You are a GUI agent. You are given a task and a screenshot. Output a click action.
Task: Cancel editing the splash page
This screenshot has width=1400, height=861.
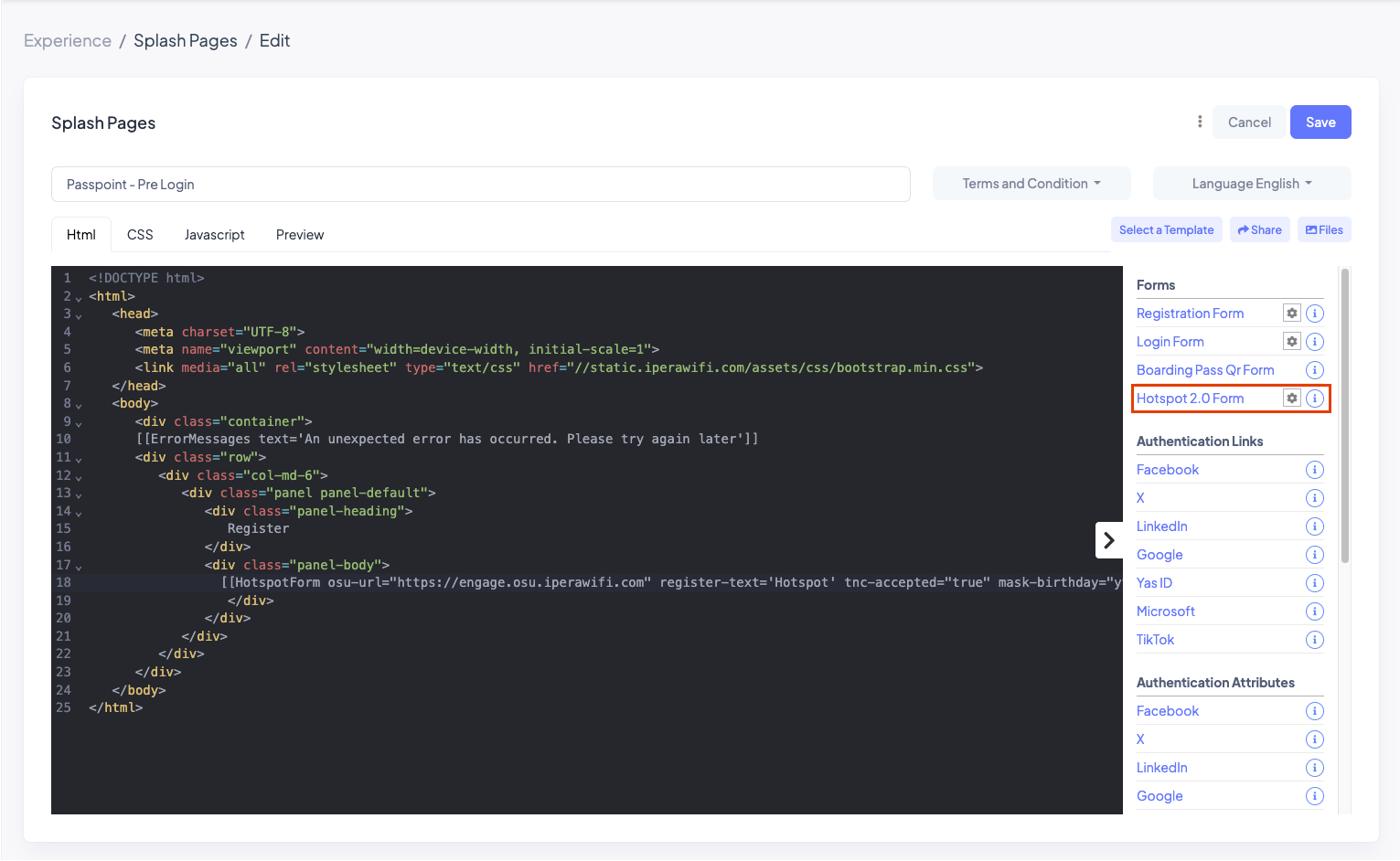coord(1249,122)
